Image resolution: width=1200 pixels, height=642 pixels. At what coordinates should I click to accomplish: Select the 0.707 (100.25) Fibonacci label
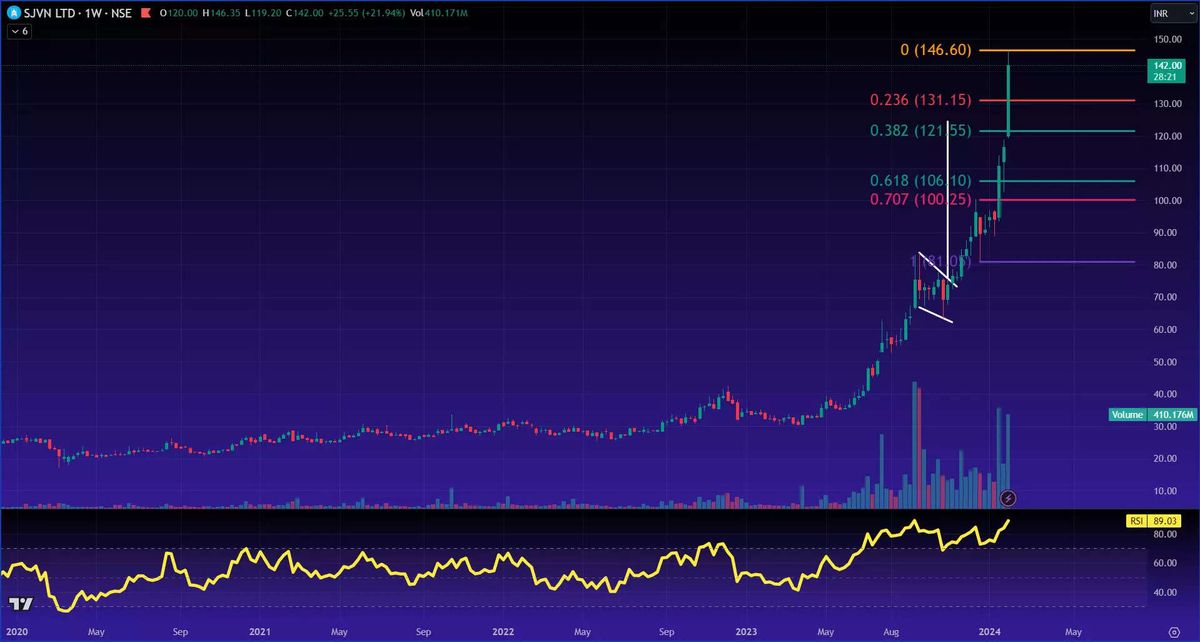921,200
